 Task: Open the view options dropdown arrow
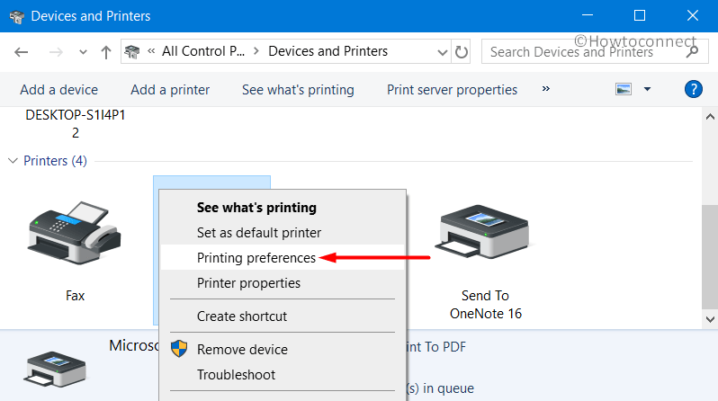[647, 89]
